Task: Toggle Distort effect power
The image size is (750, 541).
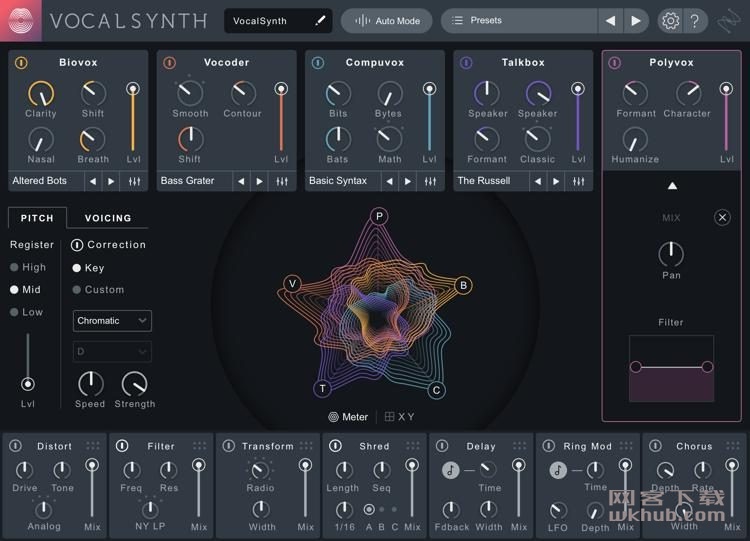Action: [15, 446]
